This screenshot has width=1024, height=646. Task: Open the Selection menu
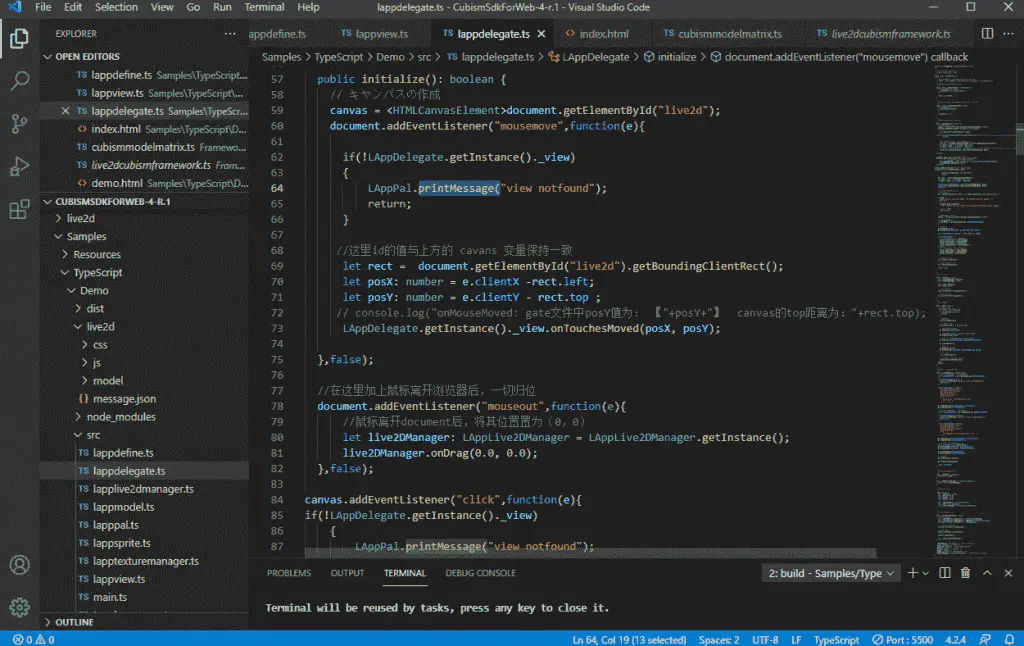coord(116,7)
